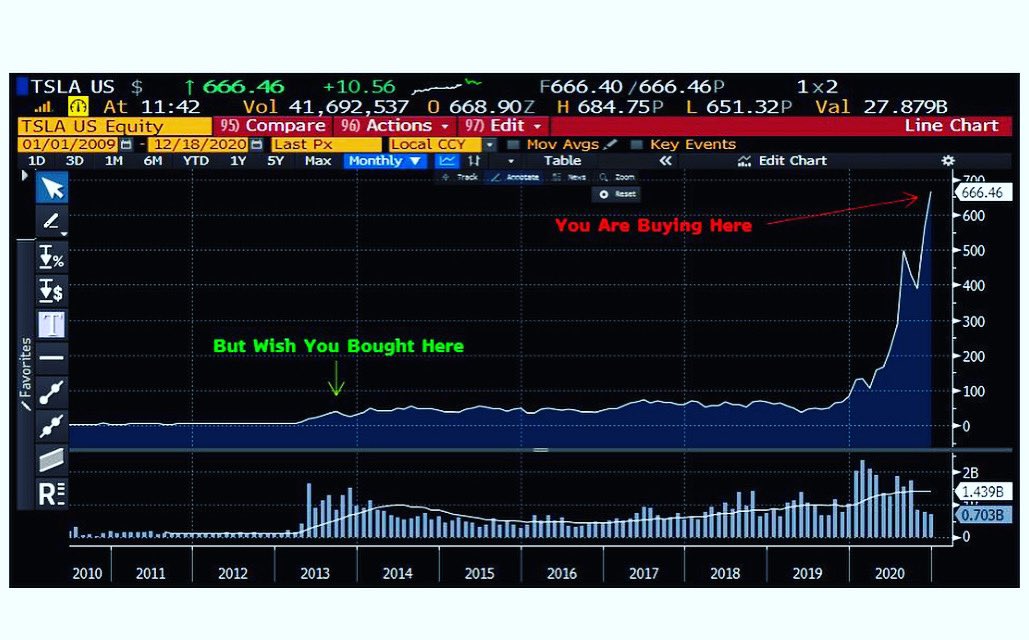Select the percent change measure tool
Screen dimensions: 1029x640
(x=51, y=257)
